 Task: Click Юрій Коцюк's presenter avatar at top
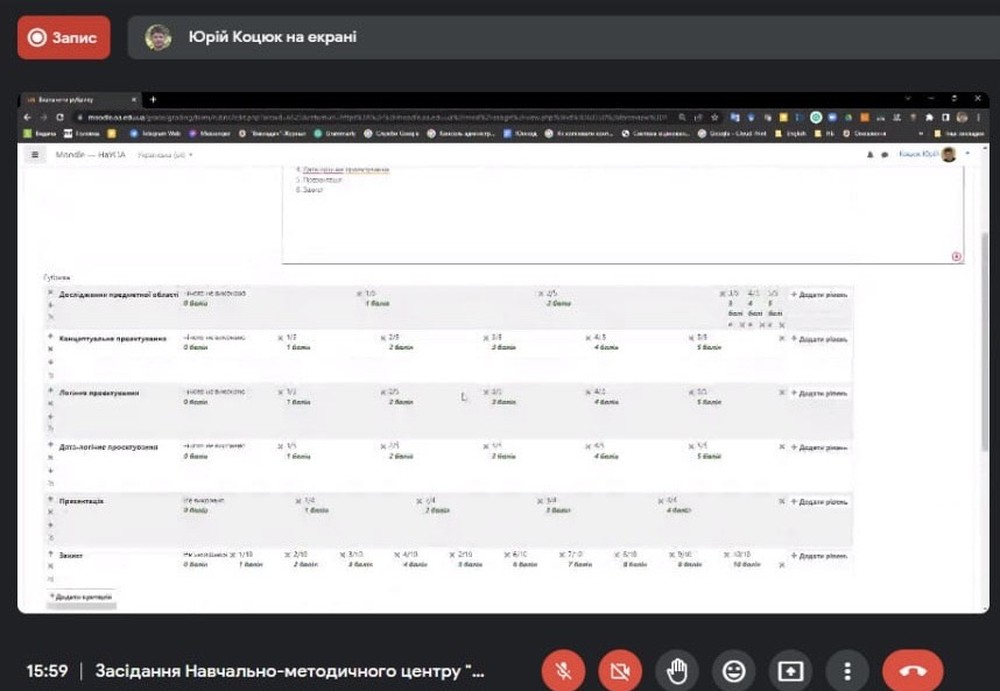[x=158, y=38]
